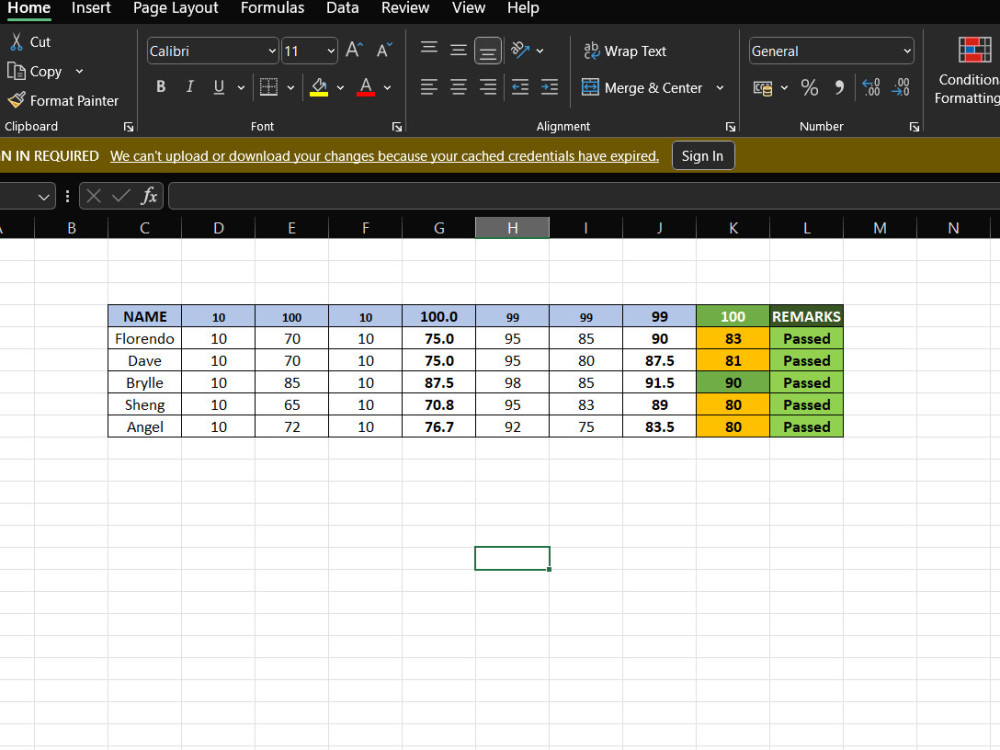Click the Accounting Number Format icon
This screenshot has width=1000, height=750.
[763, 88]
